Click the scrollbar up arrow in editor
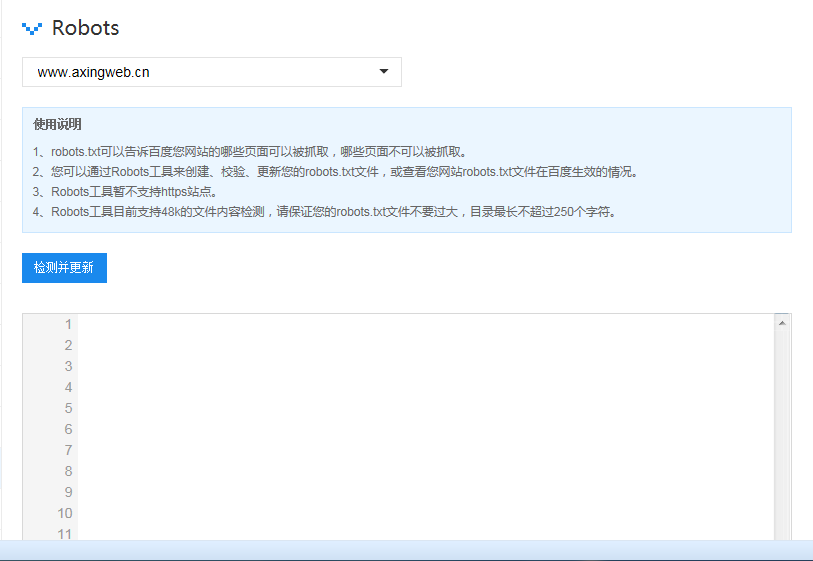813x561 pixels. click(782, 323)
